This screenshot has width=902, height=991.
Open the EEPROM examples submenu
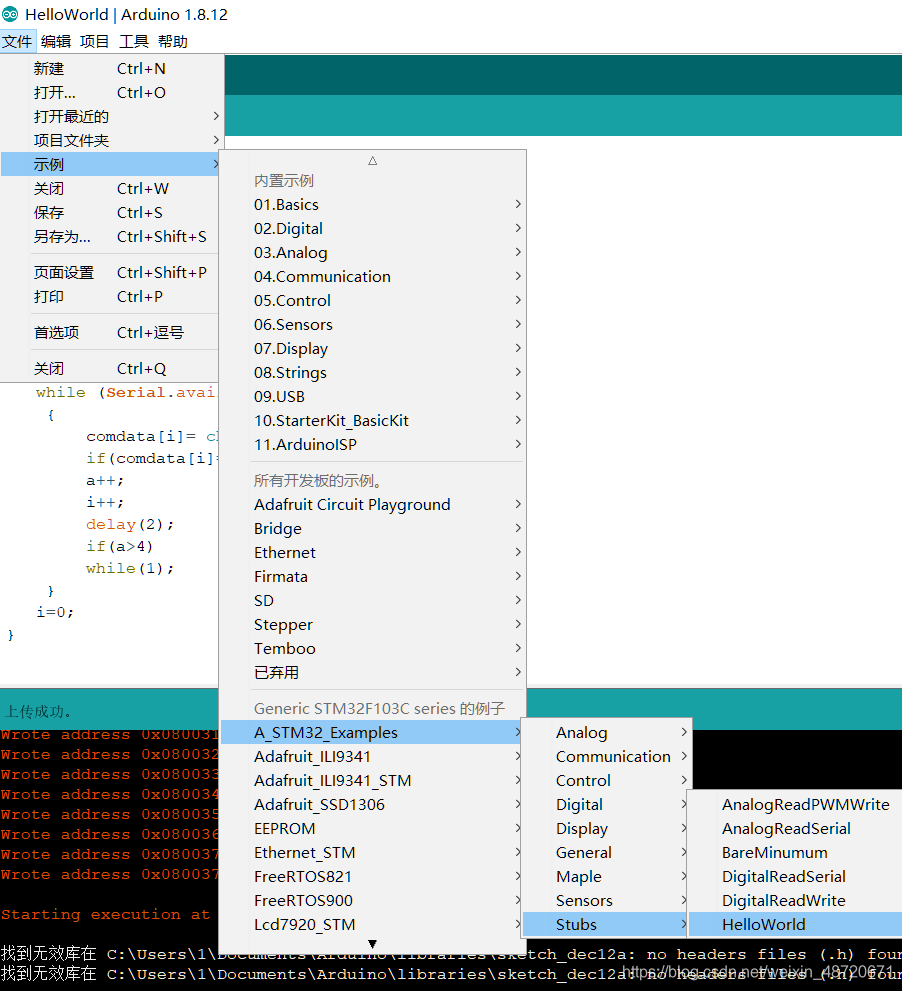coord(372,829)
